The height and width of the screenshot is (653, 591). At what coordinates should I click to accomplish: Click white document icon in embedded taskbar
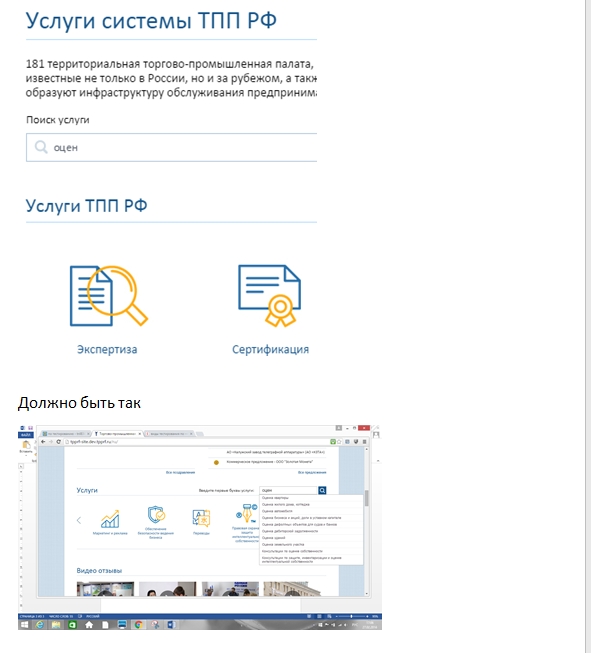coord(105,625)
